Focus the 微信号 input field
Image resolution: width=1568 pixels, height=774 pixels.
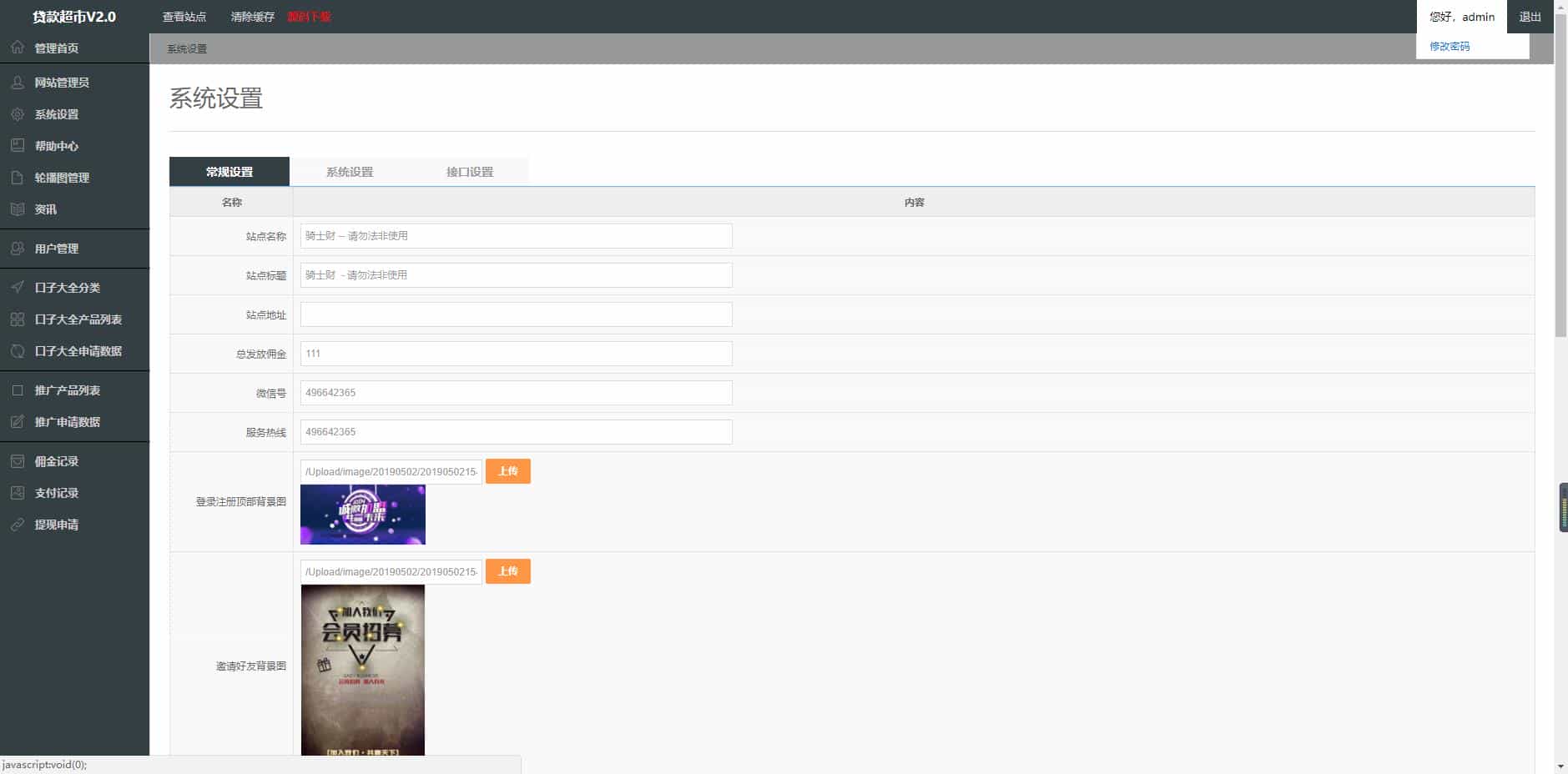[517, 393]
